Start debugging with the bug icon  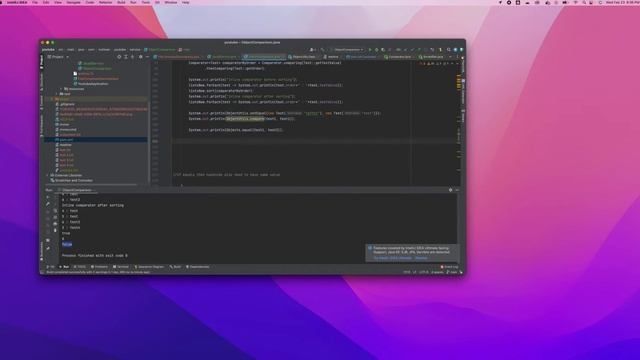click(376, 50)
